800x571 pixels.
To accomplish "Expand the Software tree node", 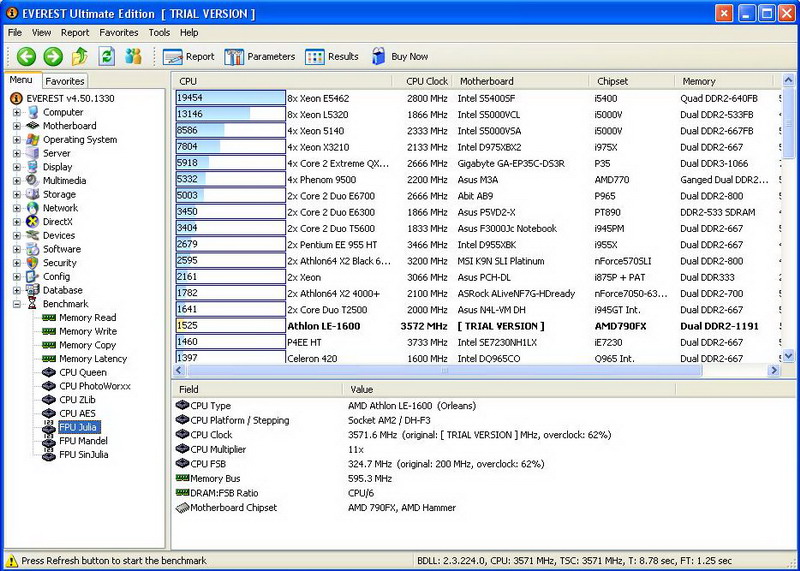I will point(17,249).
